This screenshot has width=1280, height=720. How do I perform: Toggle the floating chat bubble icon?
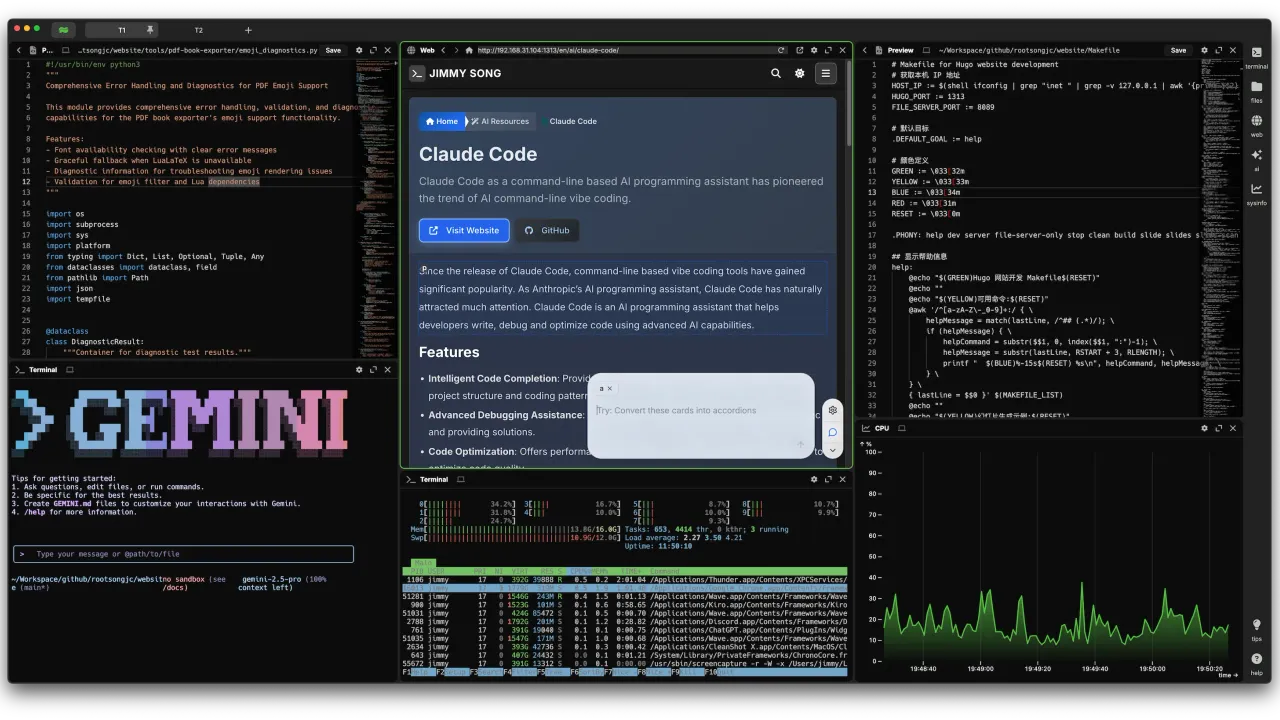pos(832,432)
